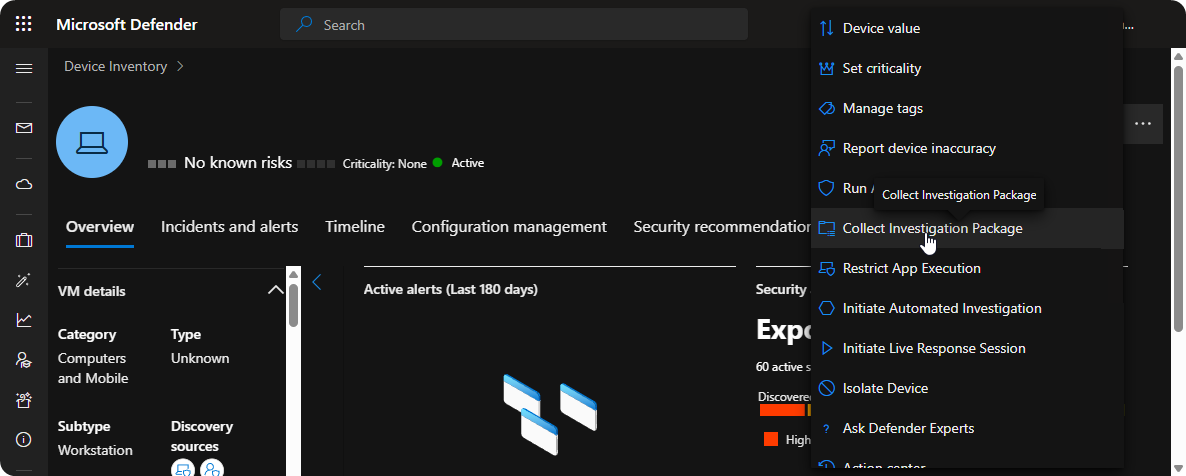Click the laptop device avatar icon
Image resolution: width=1186 pixels, height=476 pixels.
click(x=92, y=142)
